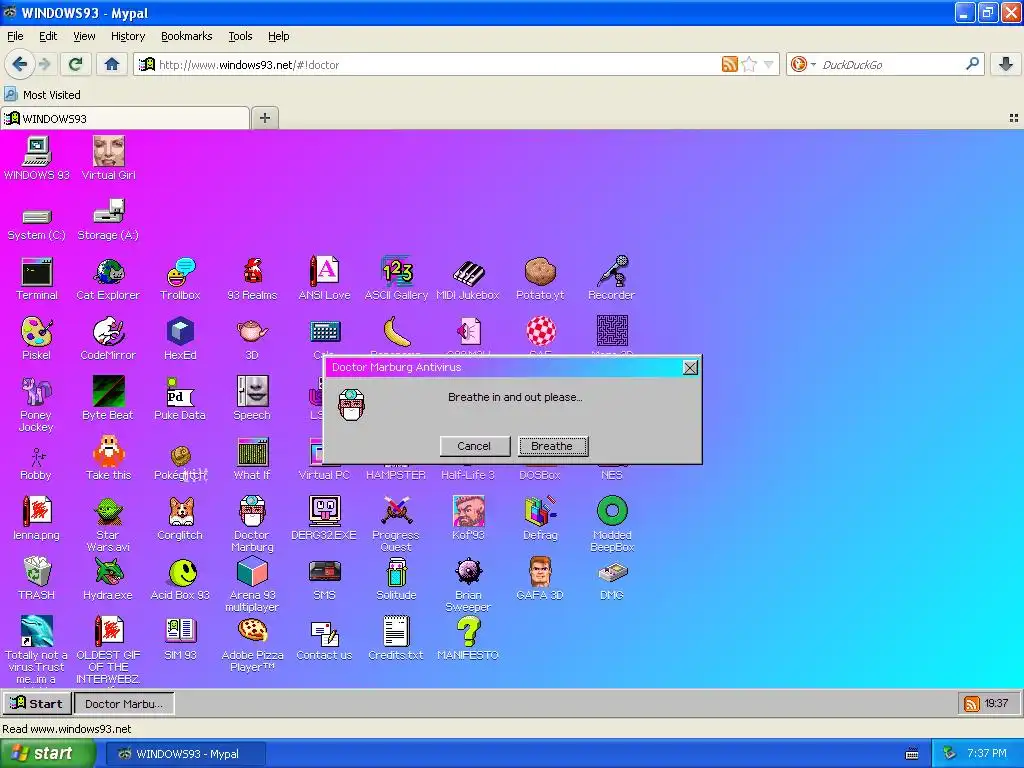Screen dimensions: 1024x768
Task: Click RSS icon in Windows93 tray
Action: (972, 703)
